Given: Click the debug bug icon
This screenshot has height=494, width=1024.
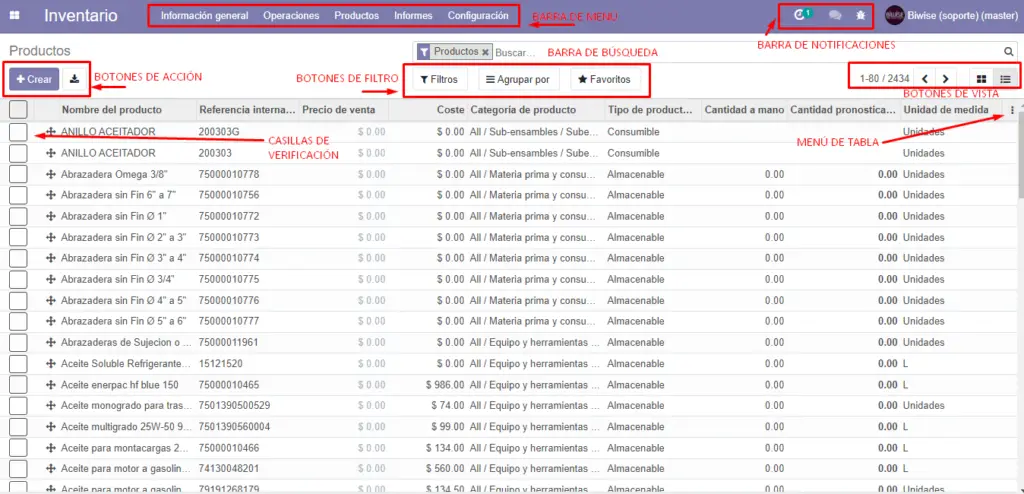Looking at the screenshot, I should click(x=861, y=16).
